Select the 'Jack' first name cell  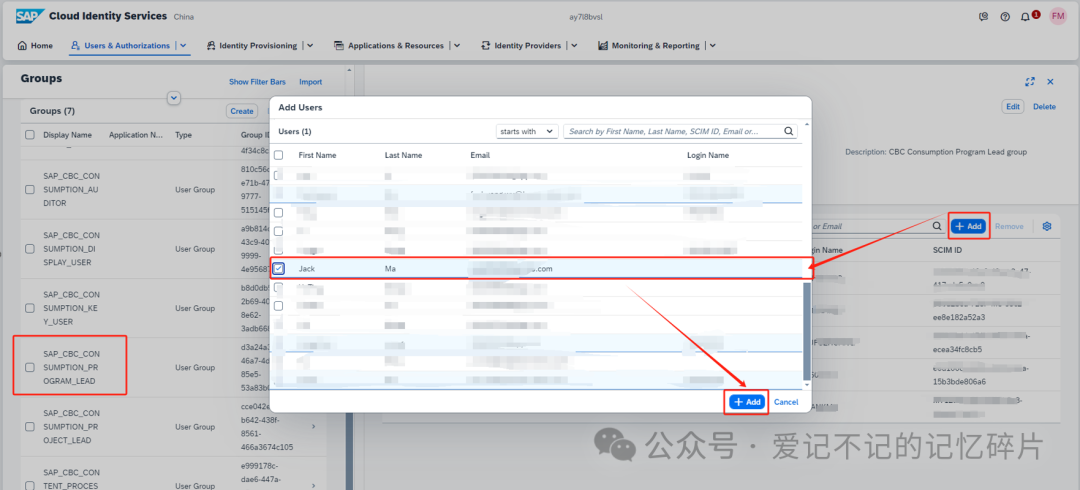pyautogui.click(x=307, y=269)
